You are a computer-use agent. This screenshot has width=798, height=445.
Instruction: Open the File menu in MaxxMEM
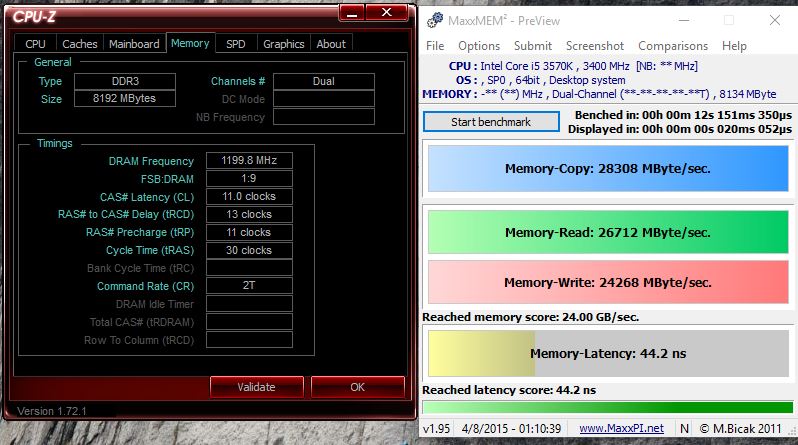tap(435, 46)
